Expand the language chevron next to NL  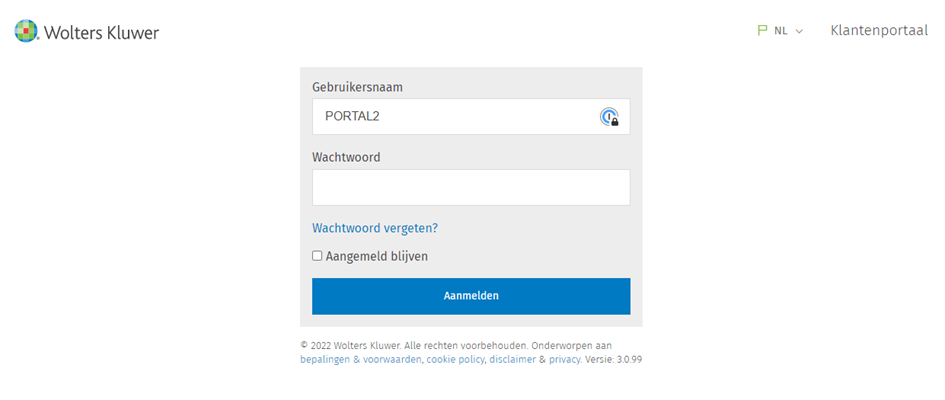799,31
